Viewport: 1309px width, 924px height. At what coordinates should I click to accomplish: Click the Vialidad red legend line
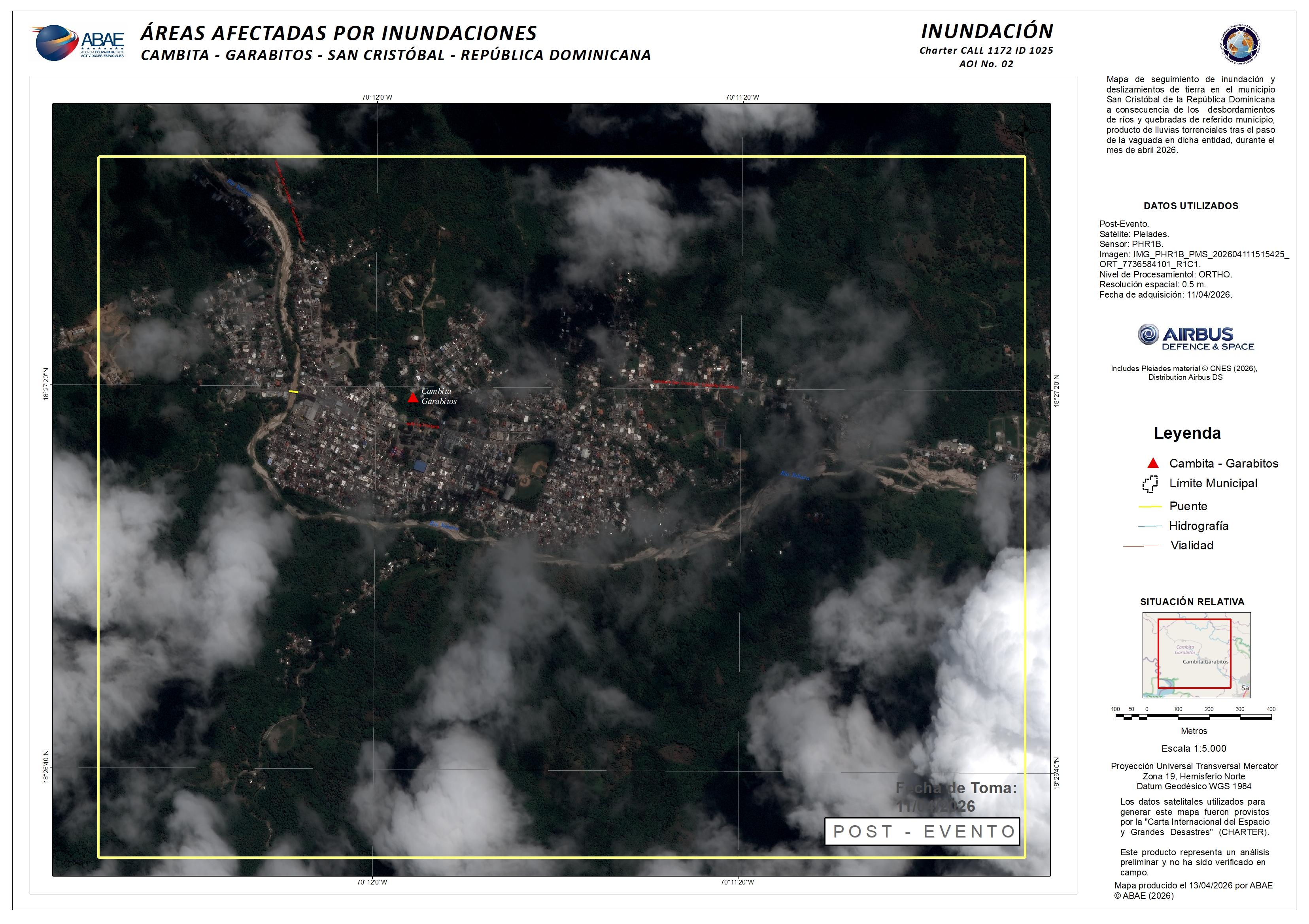pyautogui.click(x=1141, y=546)
